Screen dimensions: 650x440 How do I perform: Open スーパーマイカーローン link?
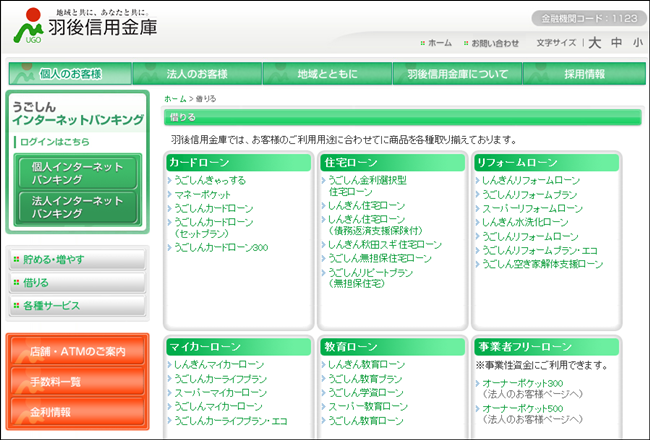pyautogui.click(x=220, y=393)
